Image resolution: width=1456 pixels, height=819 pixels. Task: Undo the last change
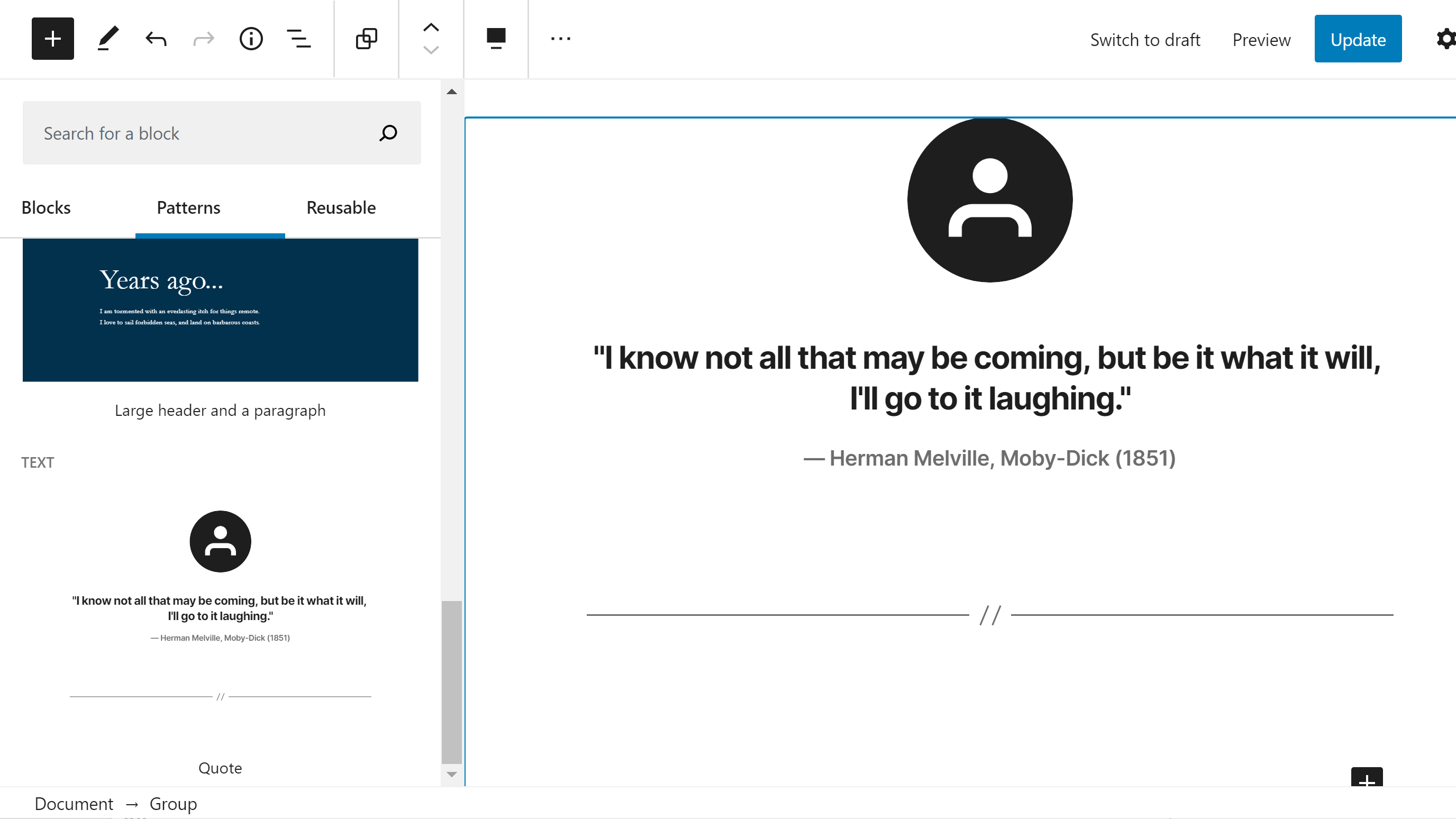156,39
